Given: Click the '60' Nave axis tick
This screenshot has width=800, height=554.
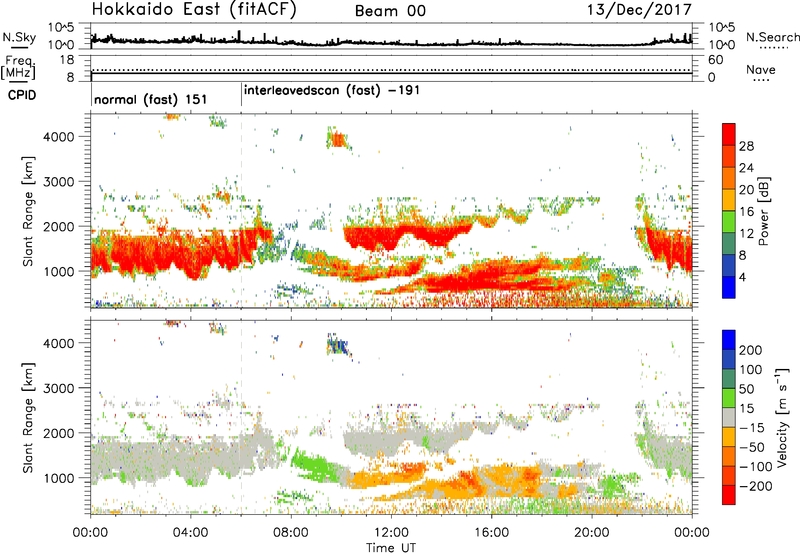Looking at the screenshot, I should tap(716, 60).
